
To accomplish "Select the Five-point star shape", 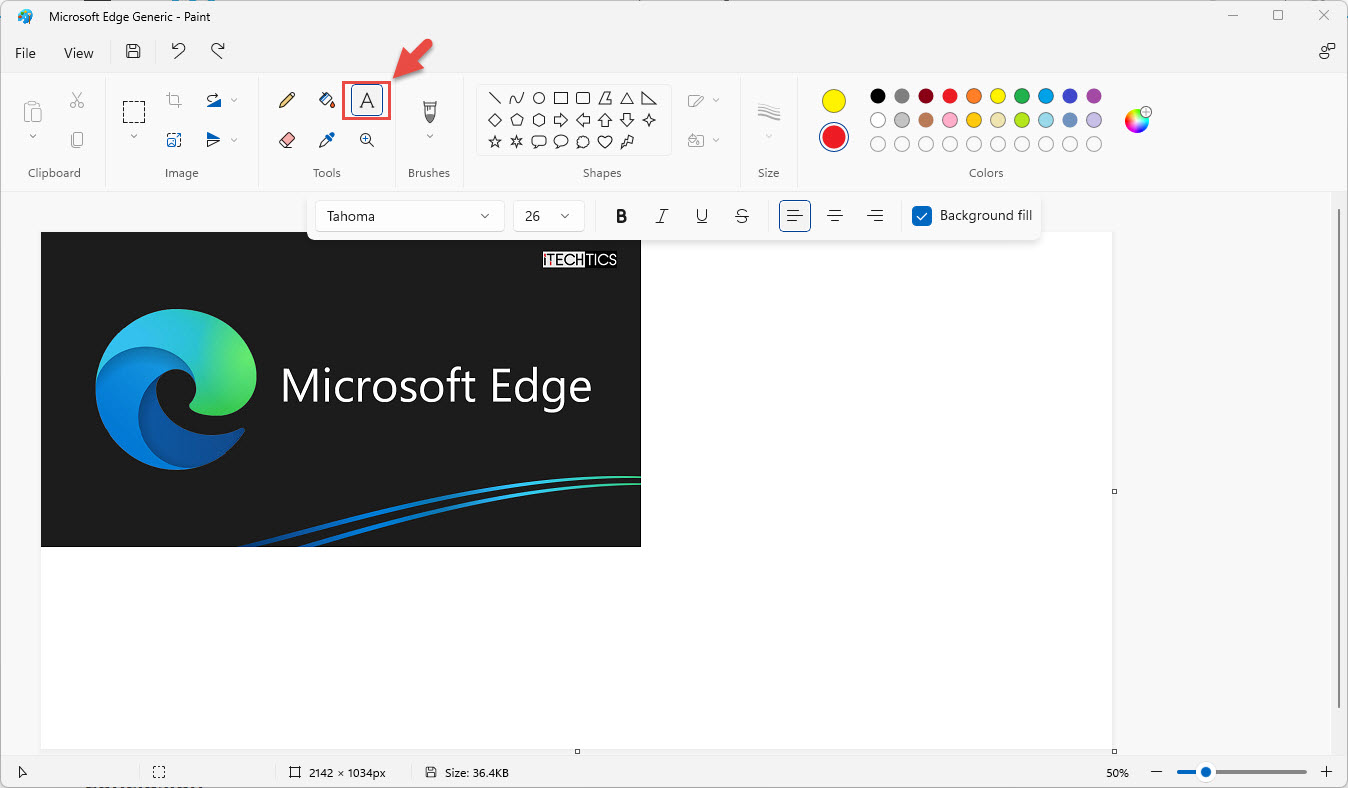I will (494, 142).
